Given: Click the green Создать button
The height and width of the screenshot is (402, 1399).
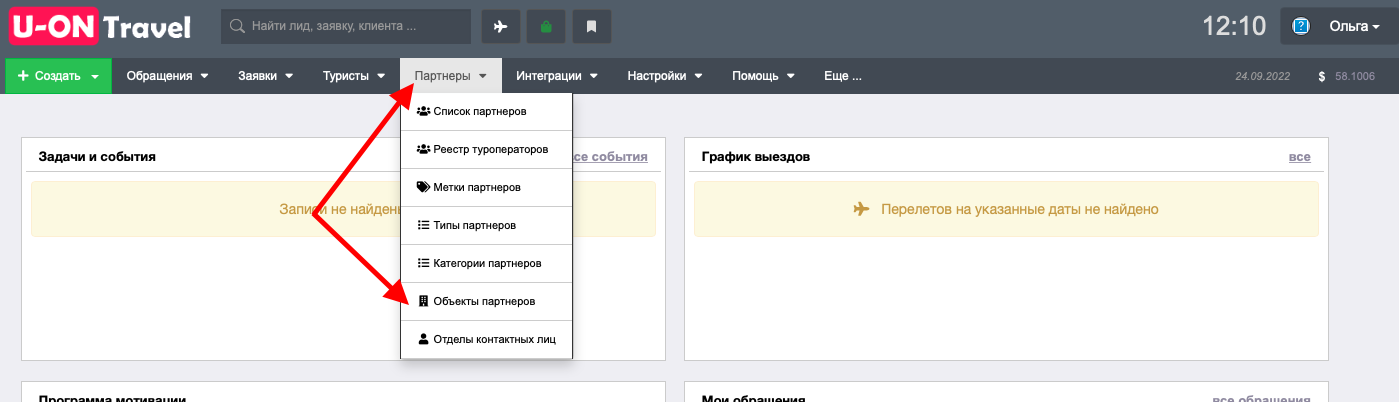Looking at the screenshot, I should point(58,76).
